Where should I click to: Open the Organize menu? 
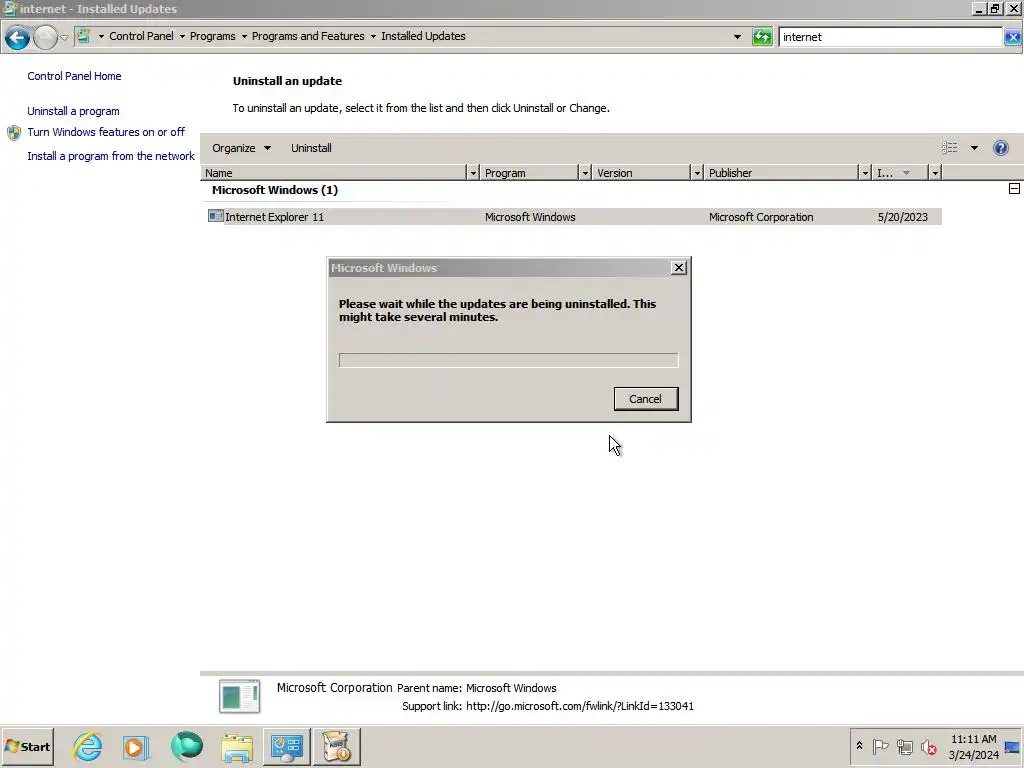pyautogui.click(x=241, y=148)
